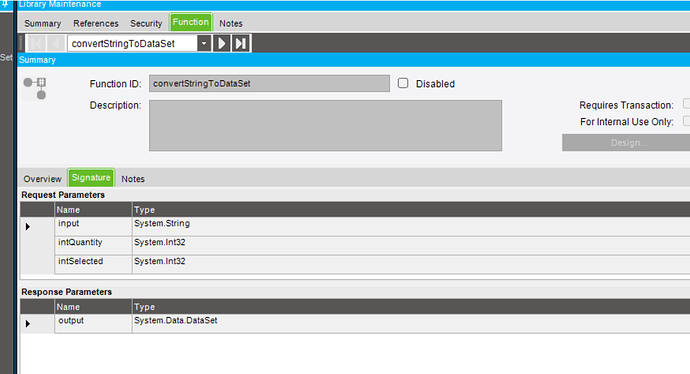Select the Signature sub-tab
Viewport: 690px width, 374px height.
pyautogui.click(x=91, y=177)
